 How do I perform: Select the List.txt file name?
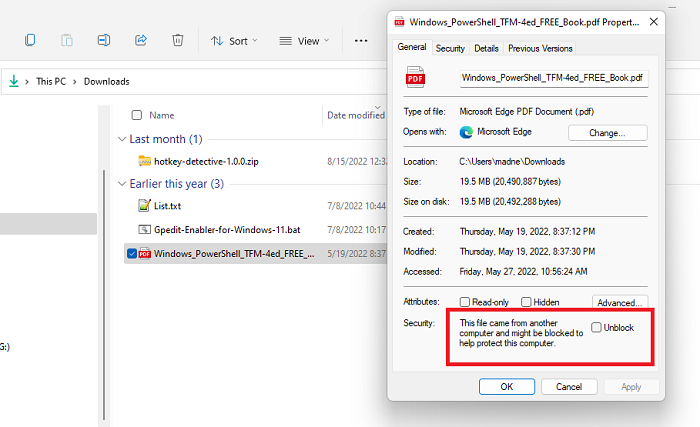[x=167, y=206]
